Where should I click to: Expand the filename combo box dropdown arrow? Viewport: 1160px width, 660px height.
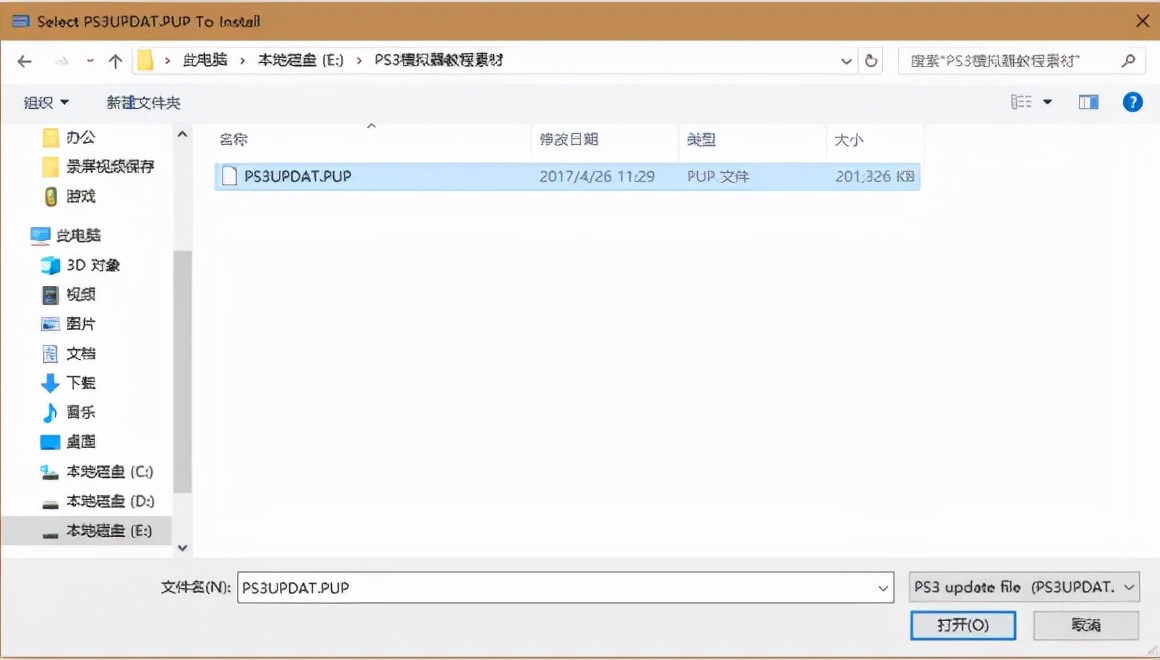click(x=882, y=587)
